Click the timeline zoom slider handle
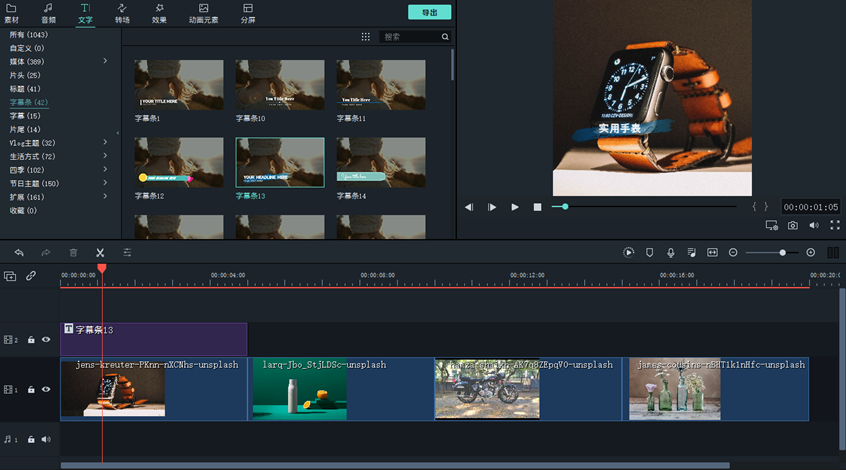The width and height of the screenshot is (846, 470). click(783, 253)
